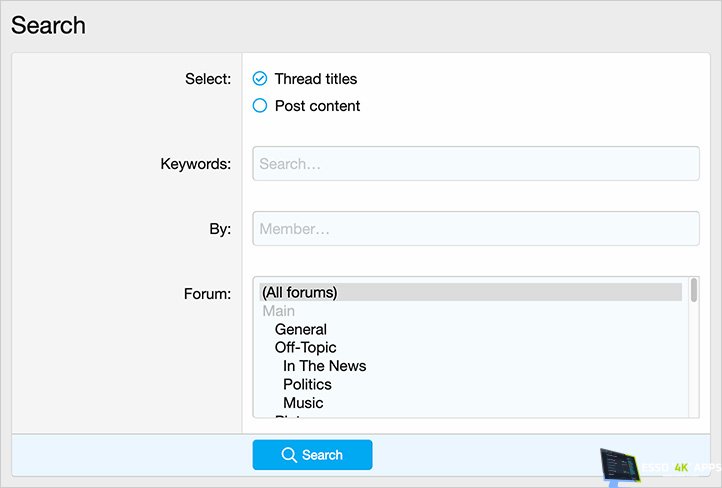The width and height of the screenshot is (722, 488).
Task: Click the Thread titles label text
Action: click(x=315, y=79)
